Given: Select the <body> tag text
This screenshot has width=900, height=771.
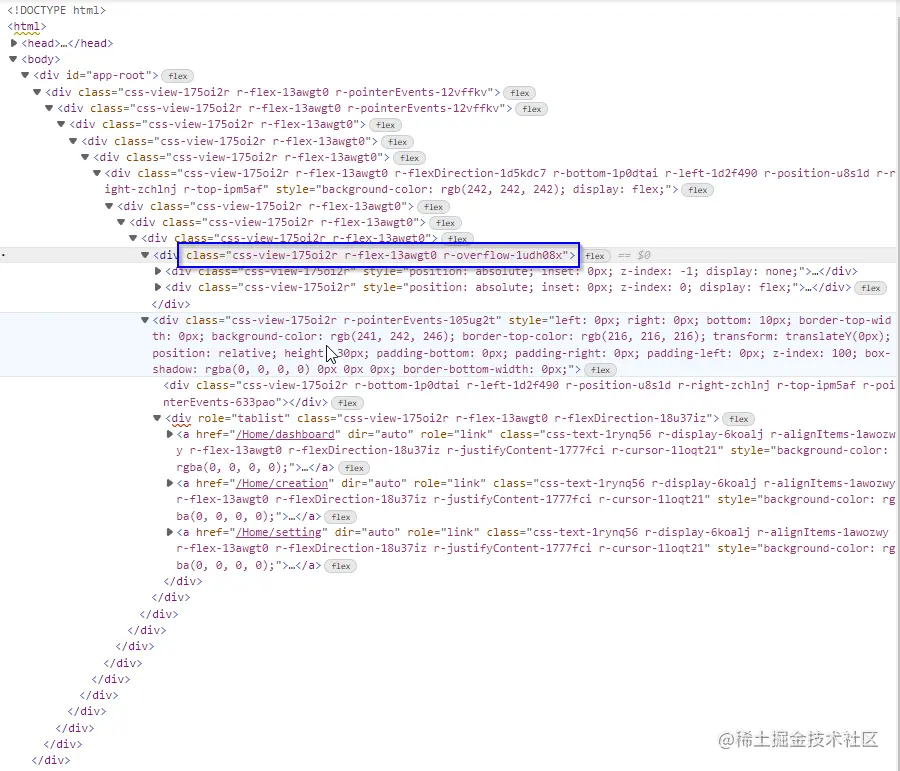Looking at the screenshot, I should [41, 59].
